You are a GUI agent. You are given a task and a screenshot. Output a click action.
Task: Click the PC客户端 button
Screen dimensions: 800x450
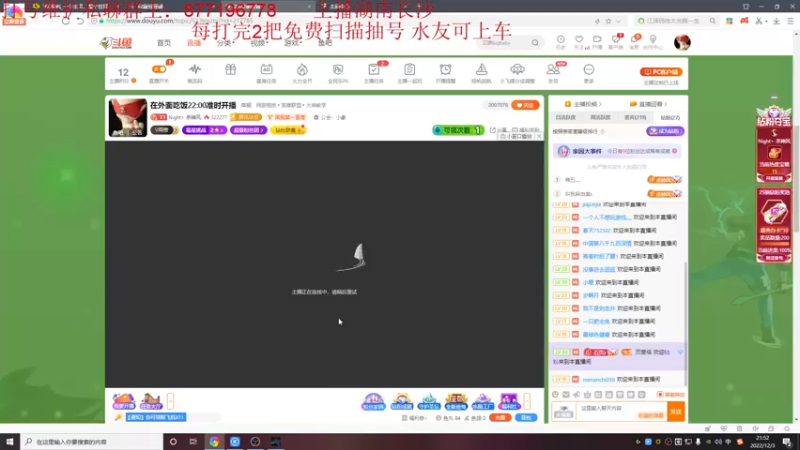point(661,72)
